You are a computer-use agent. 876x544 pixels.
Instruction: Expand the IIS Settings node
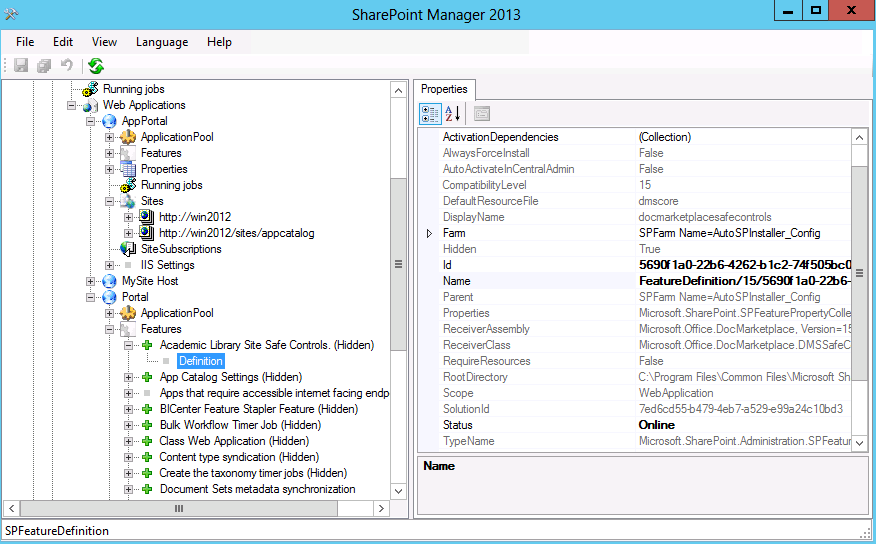click(110, 265)
